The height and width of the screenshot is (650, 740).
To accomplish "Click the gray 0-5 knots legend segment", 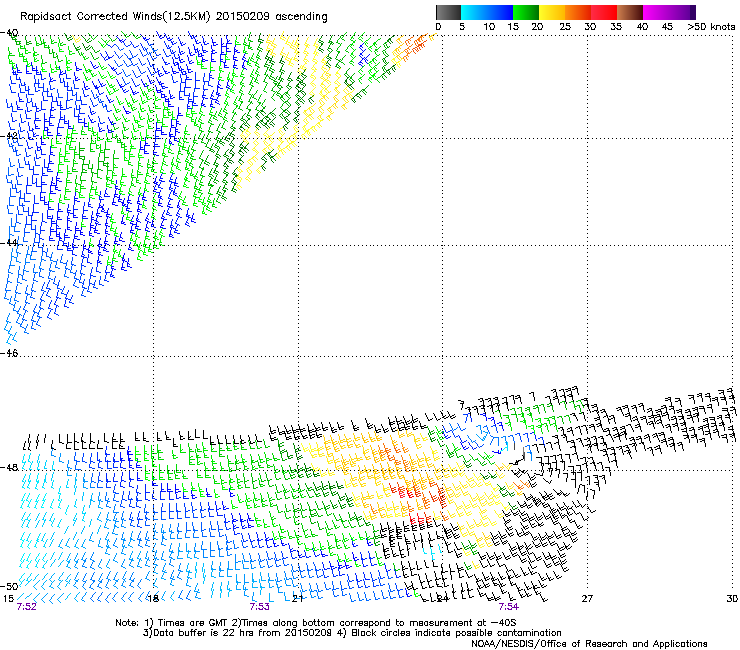I will click(x=448, y=12).
